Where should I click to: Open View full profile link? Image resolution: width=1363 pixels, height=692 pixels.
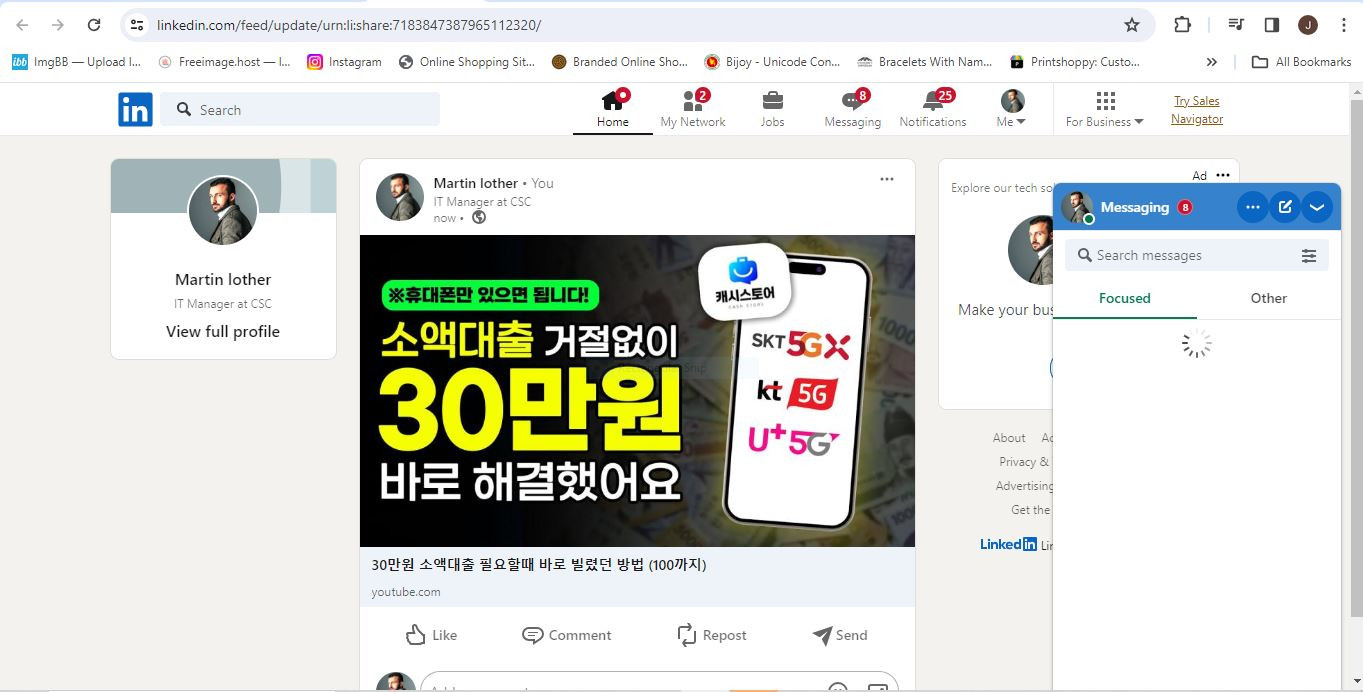coord(223,331)
